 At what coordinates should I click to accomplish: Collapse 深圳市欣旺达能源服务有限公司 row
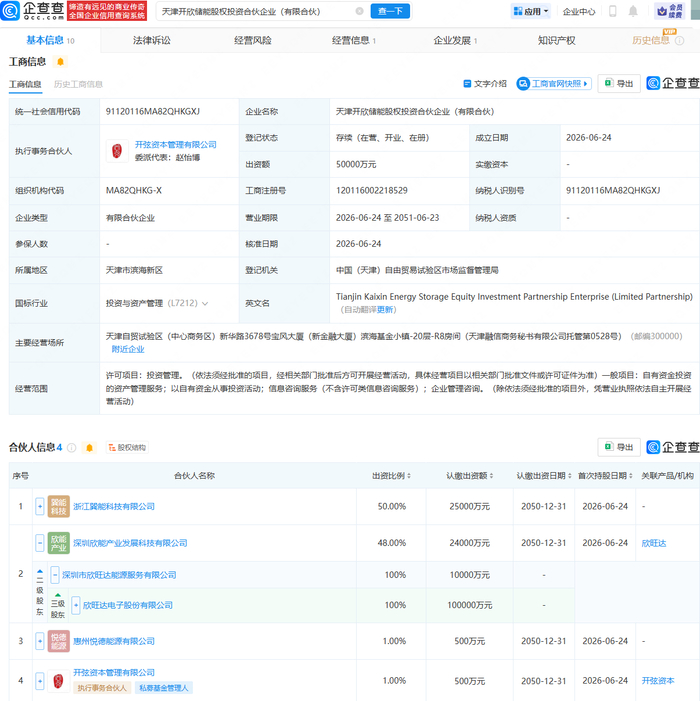55,575
